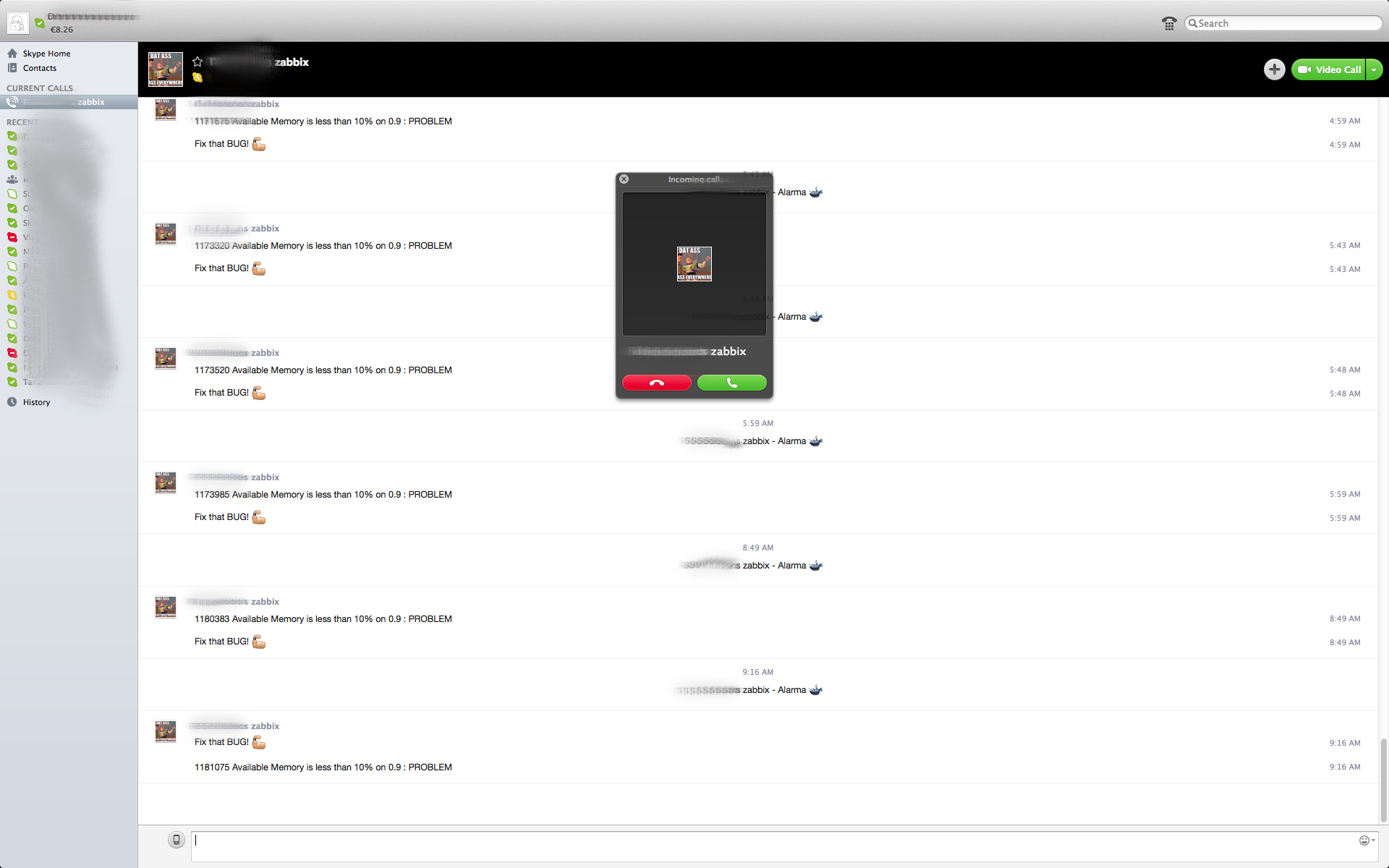This screenshot has width=1389, height=868.
Task: Click sender avatar of 8:49 AM message
Action: 166,607
